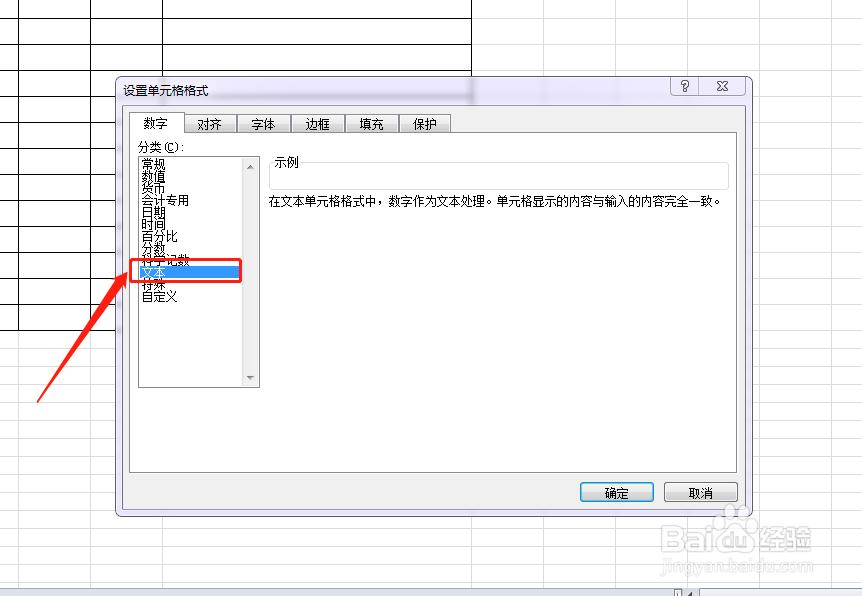Switch to the 字体 font tab
Viewport: 862px width, 596px height.
pyautogui.click(x=263, y=124)
